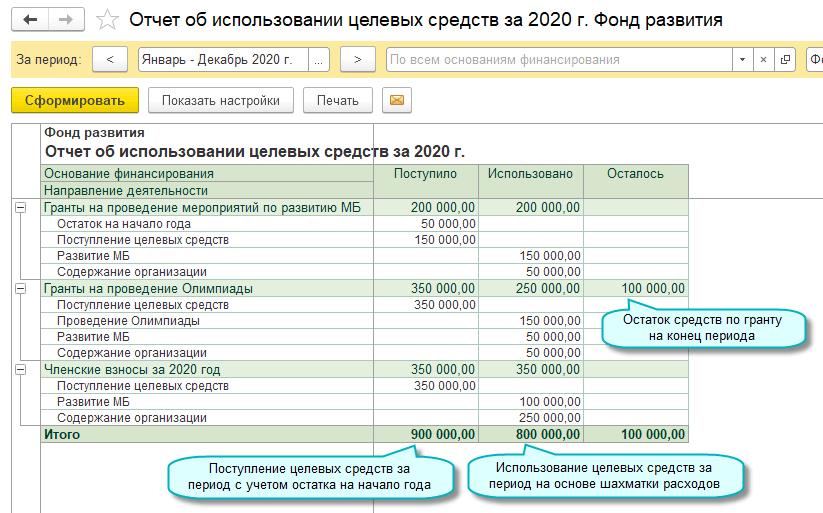The image size is (823, 513).
Task: Clear the financing basis field with X
Action: 764,60
